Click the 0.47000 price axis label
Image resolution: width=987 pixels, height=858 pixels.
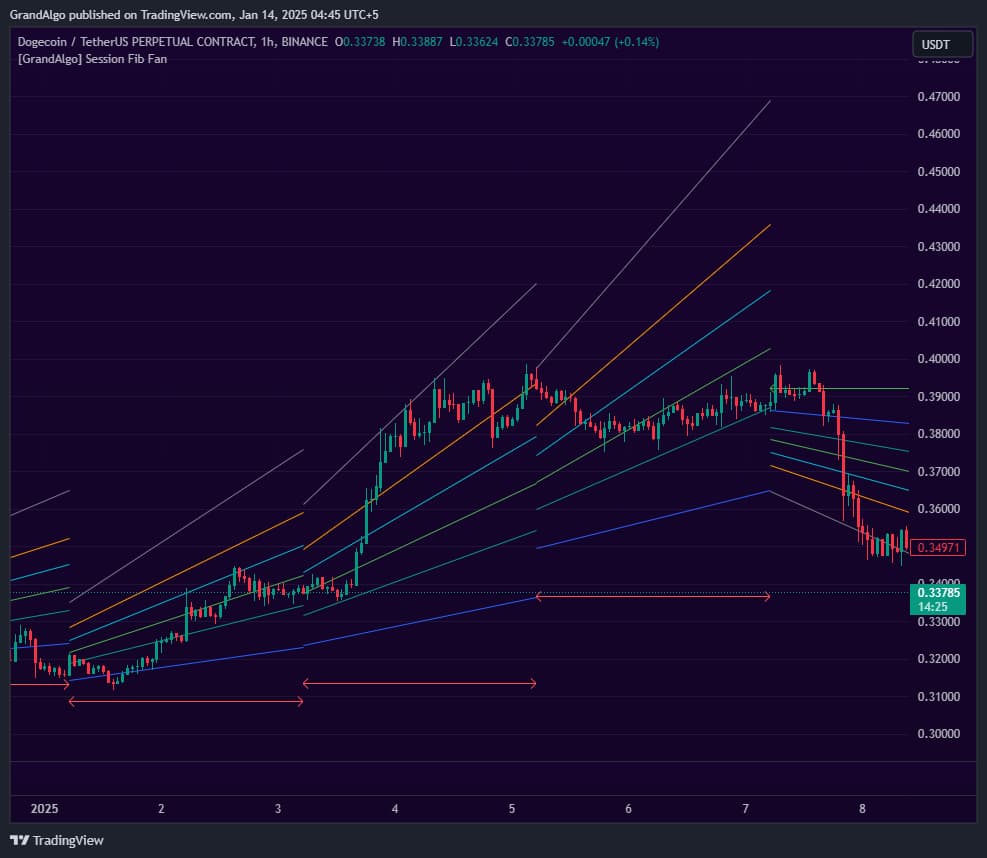click(x=938, y=96)
